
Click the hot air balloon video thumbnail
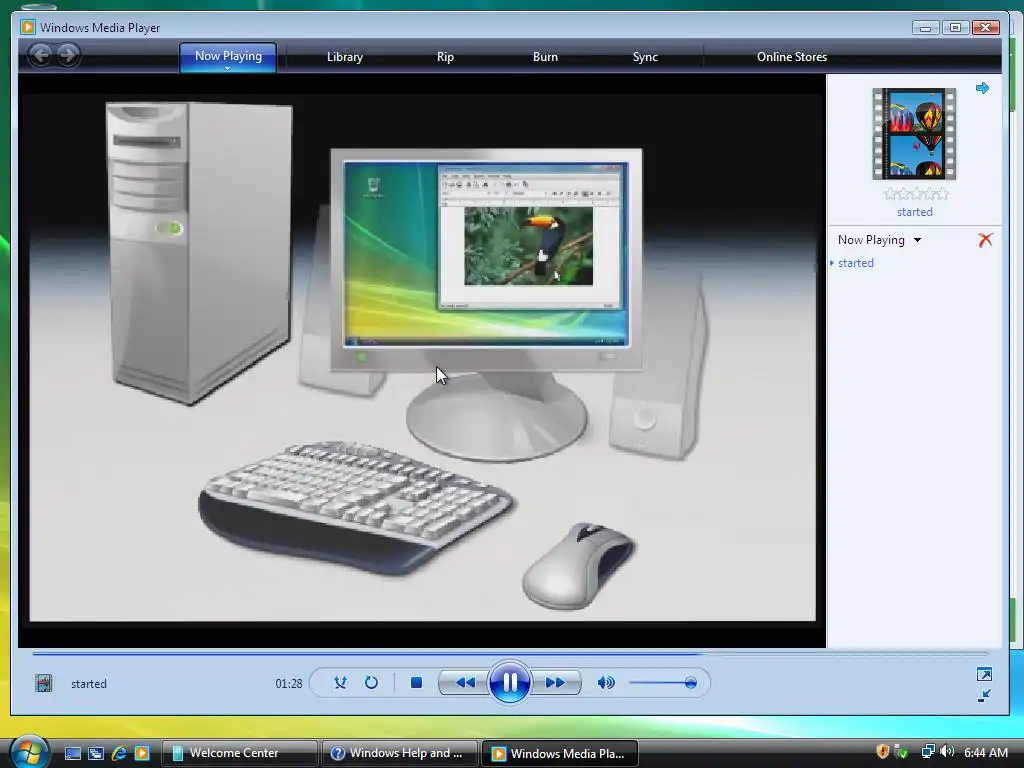(x=914, y=134)
